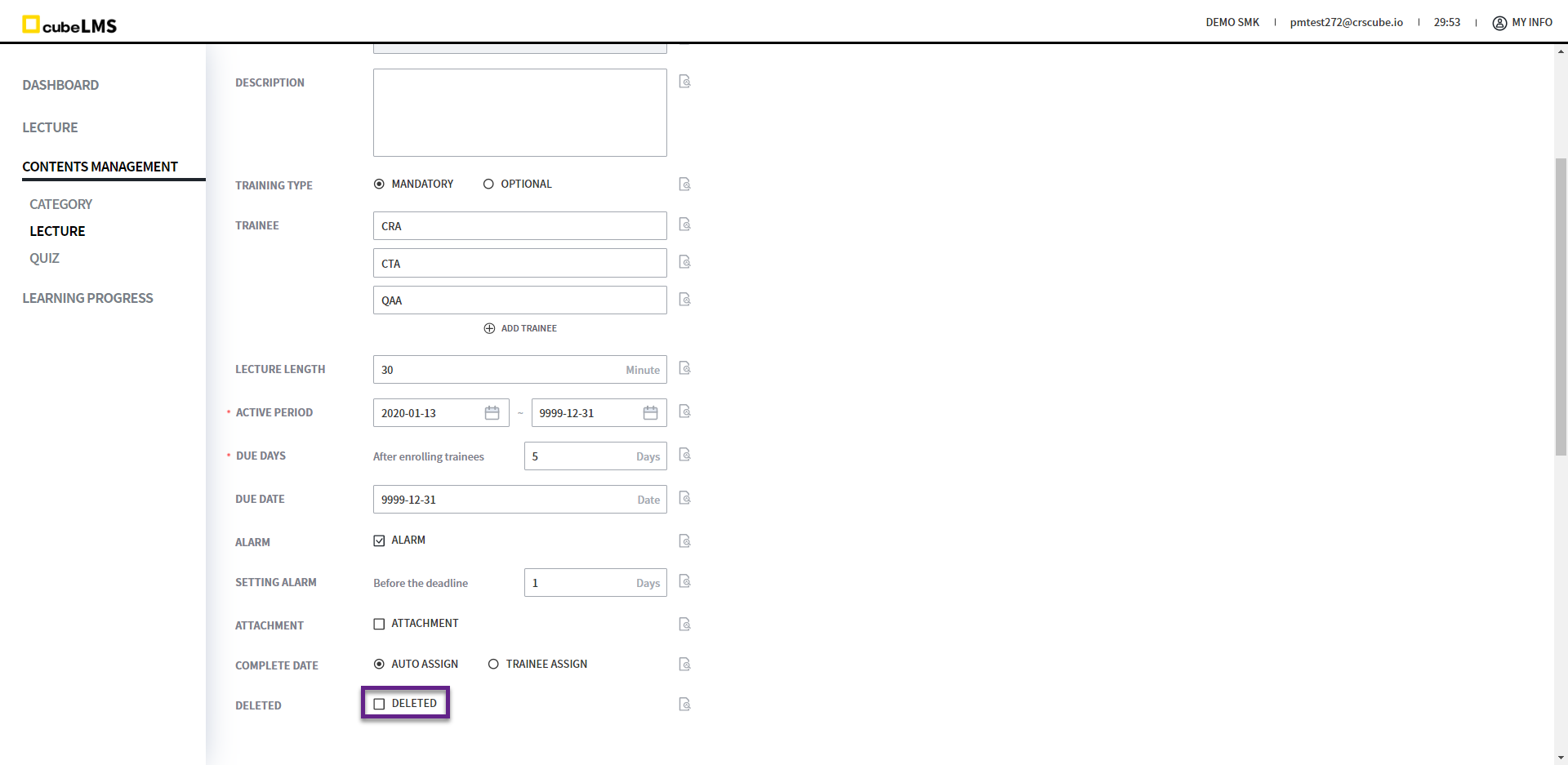Screen dimensions: 1568x765
Task: Click the audit trail icon beside Description
Action: (x=684, y=82)
